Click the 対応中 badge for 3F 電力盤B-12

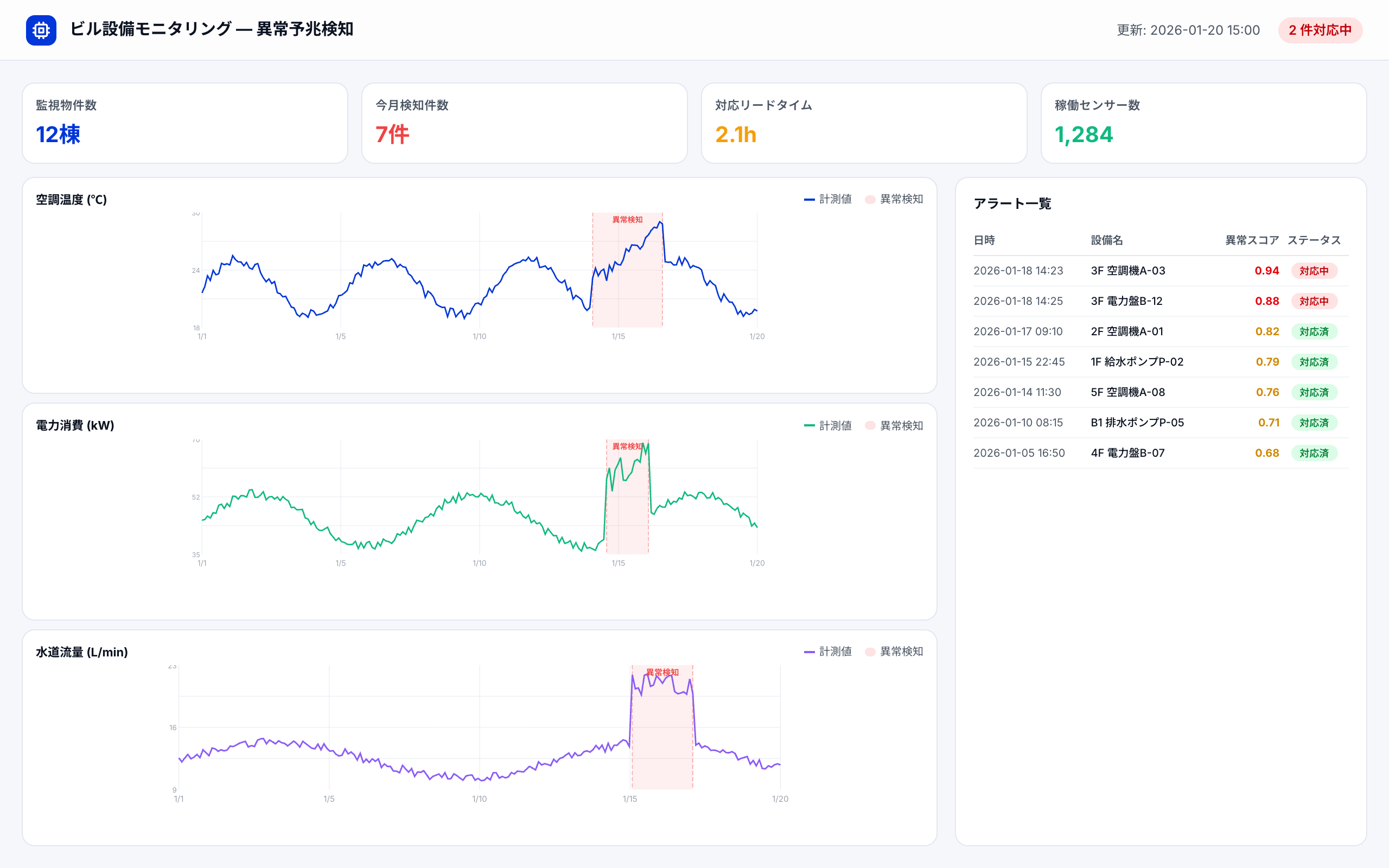pyautogui.click(x=1315, y=301)
